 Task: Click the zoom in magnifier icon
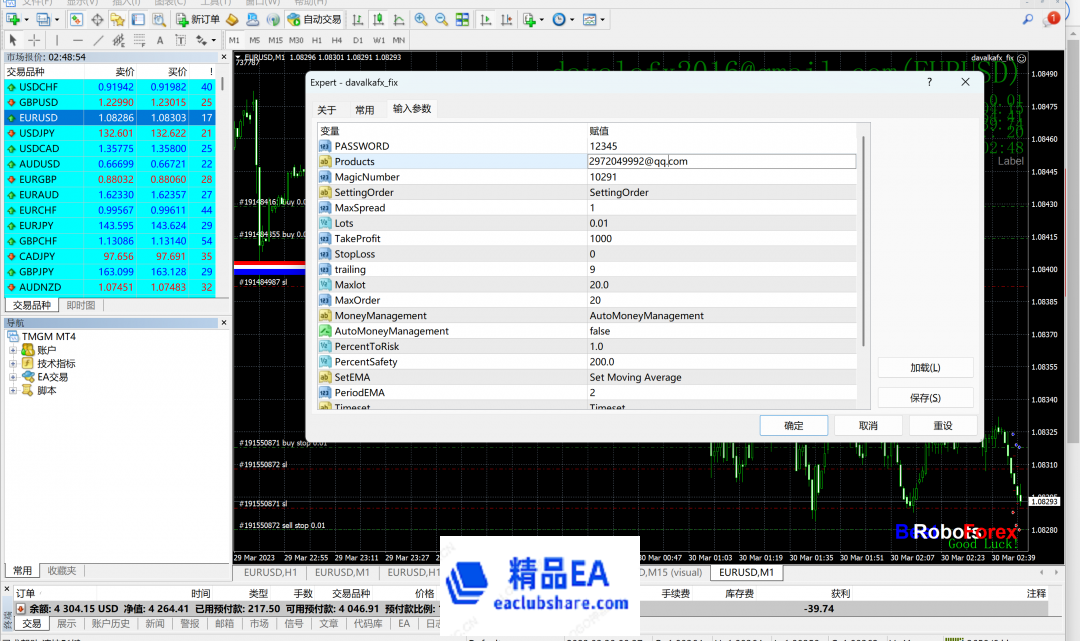[x=421, y=19]
